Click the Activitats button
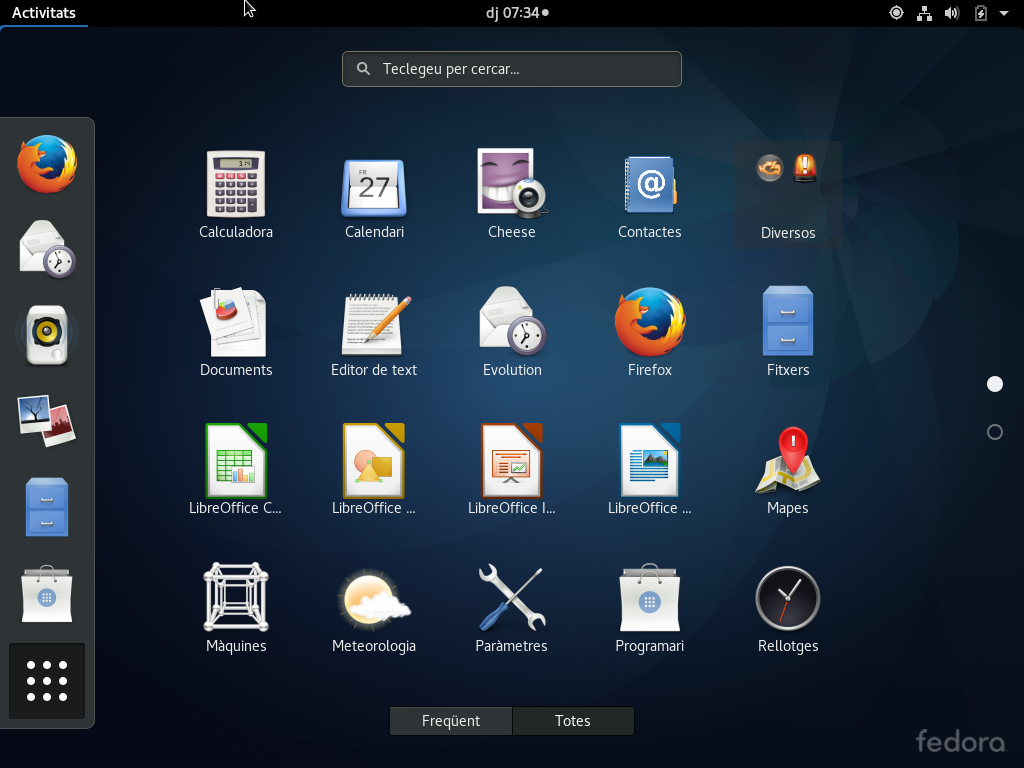Viewport: 1024px width, 768px height. [44, 12]
